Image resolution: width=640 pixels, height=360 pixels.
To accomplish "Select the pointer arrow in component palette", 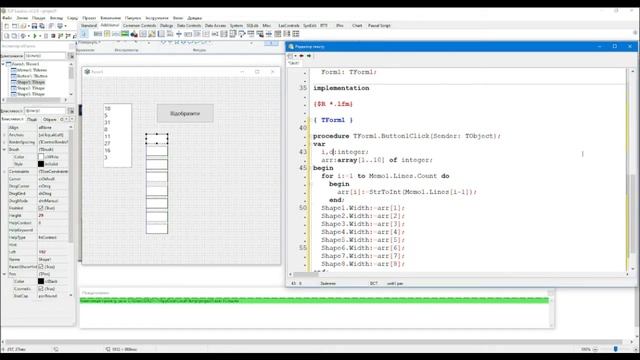I will pyautogui.click(x=84, y=34).
